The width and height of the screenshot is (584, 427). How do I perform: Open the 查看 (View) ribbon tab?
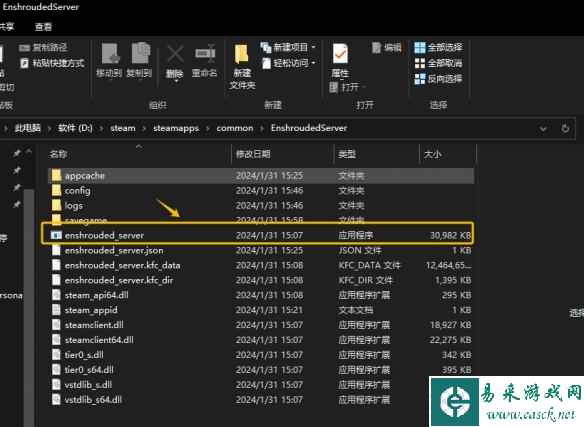pos(43,26)
